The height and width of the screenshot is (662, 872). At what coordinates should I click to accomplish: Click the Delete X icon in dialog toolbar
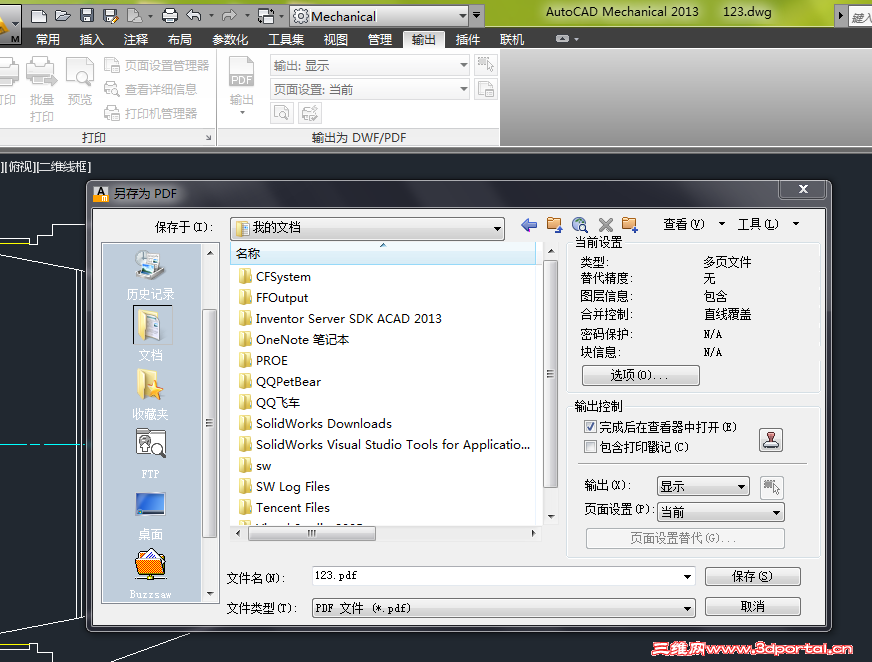606,225
